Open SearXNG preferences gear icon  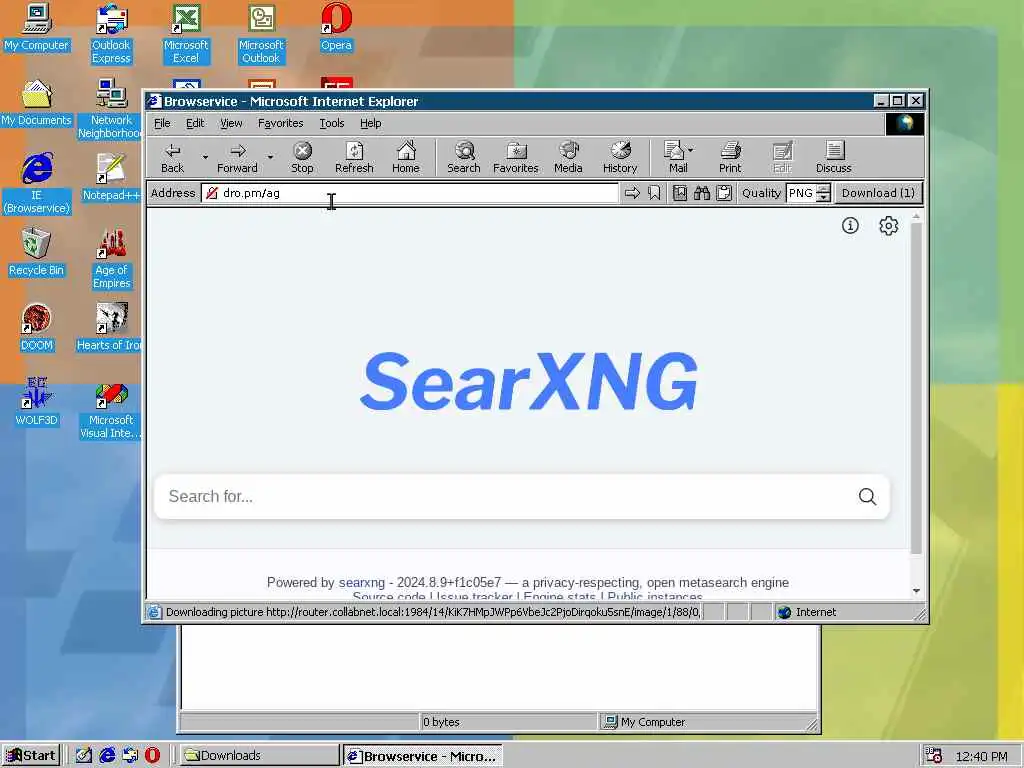pos(888,225)
